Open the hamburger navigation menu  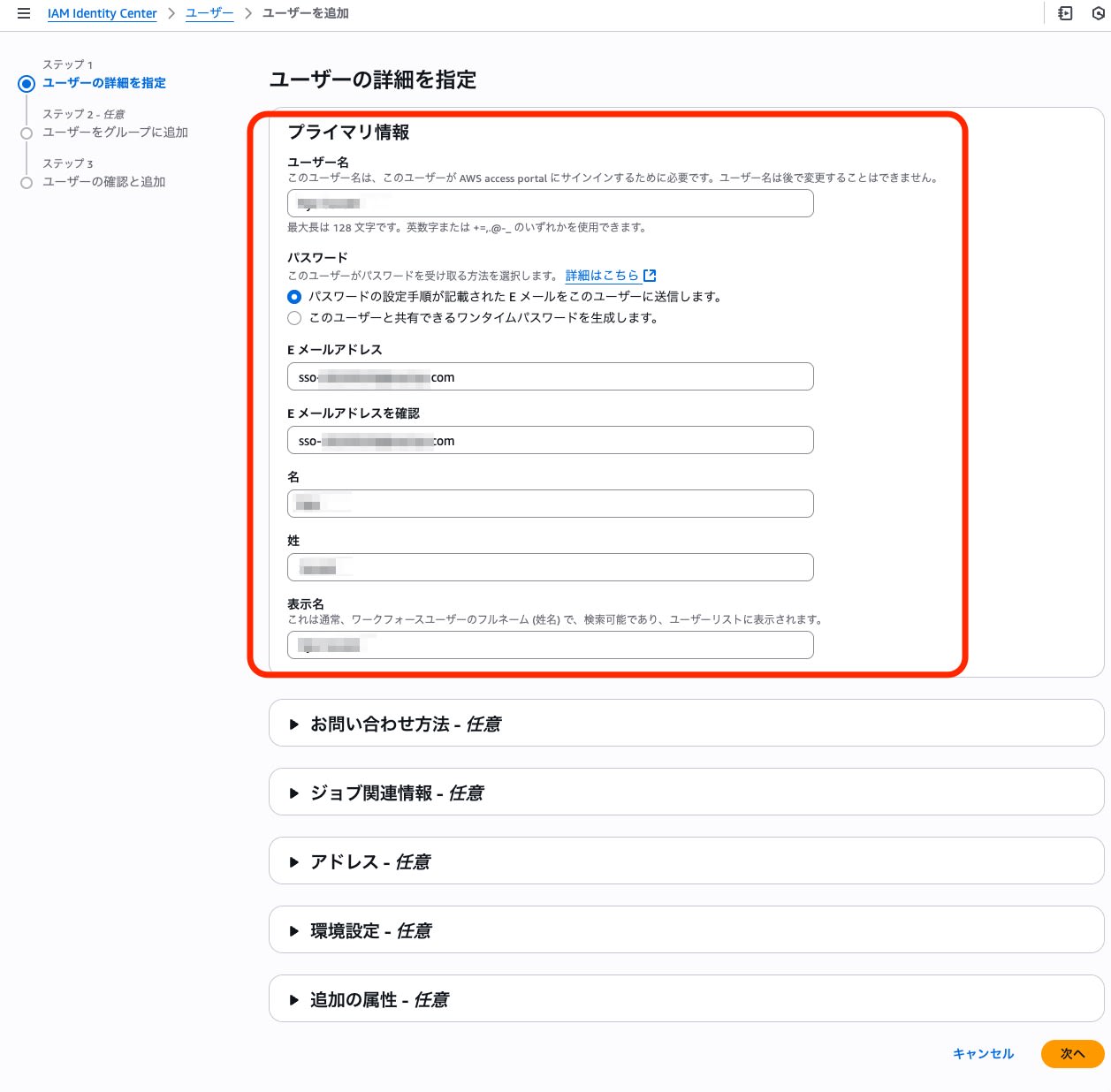click(24, 13)
